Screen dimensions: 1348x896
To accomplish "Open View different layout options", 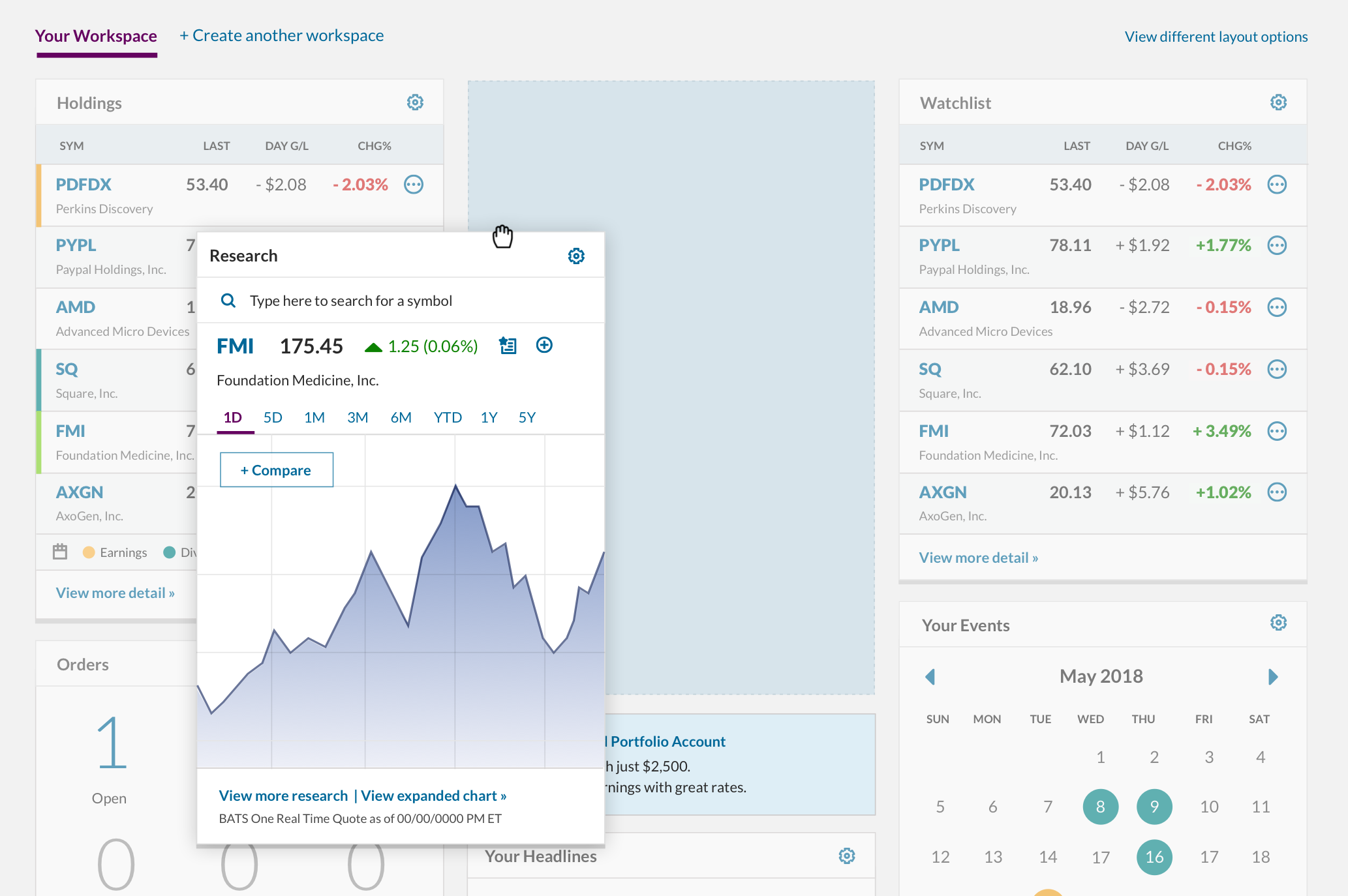I will [x=1215, y=37].
